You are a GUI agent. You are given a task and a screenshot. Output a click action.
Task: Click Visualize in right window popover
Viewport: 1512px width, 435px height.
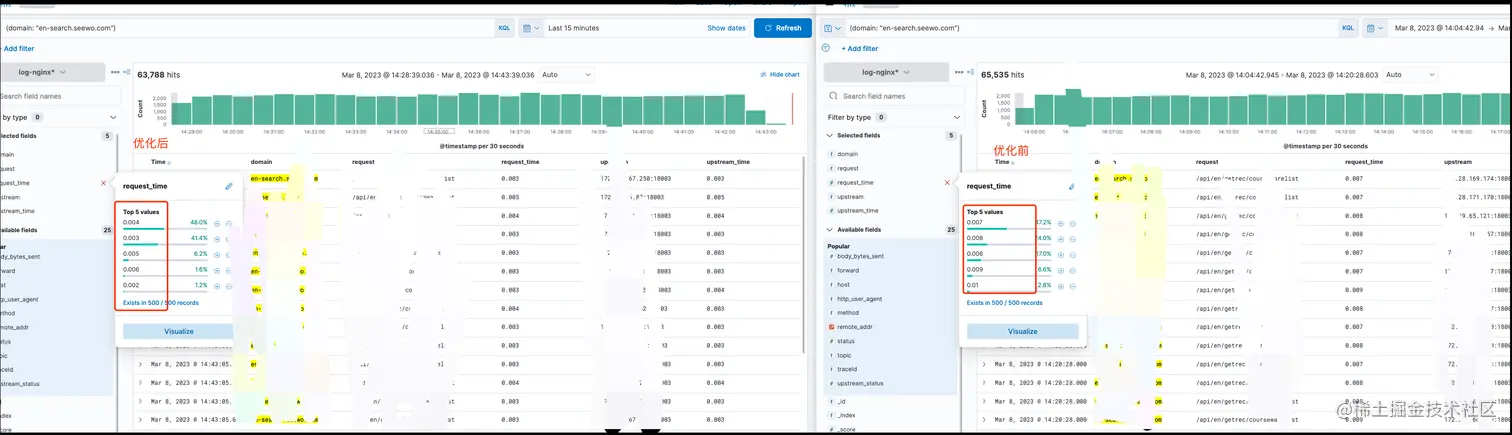[1022, 331]
